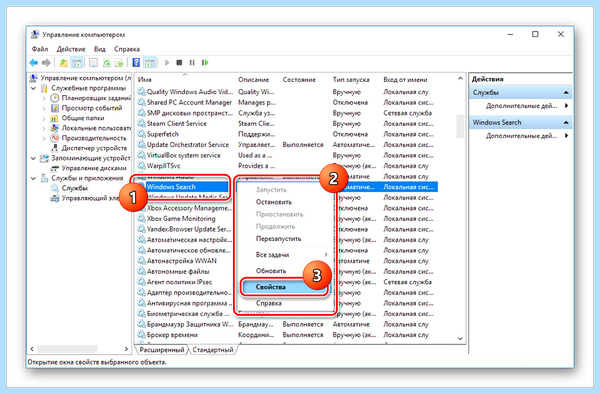
Task: Click the services list vertical scrollbar thumb
Action: pos(460,126)
